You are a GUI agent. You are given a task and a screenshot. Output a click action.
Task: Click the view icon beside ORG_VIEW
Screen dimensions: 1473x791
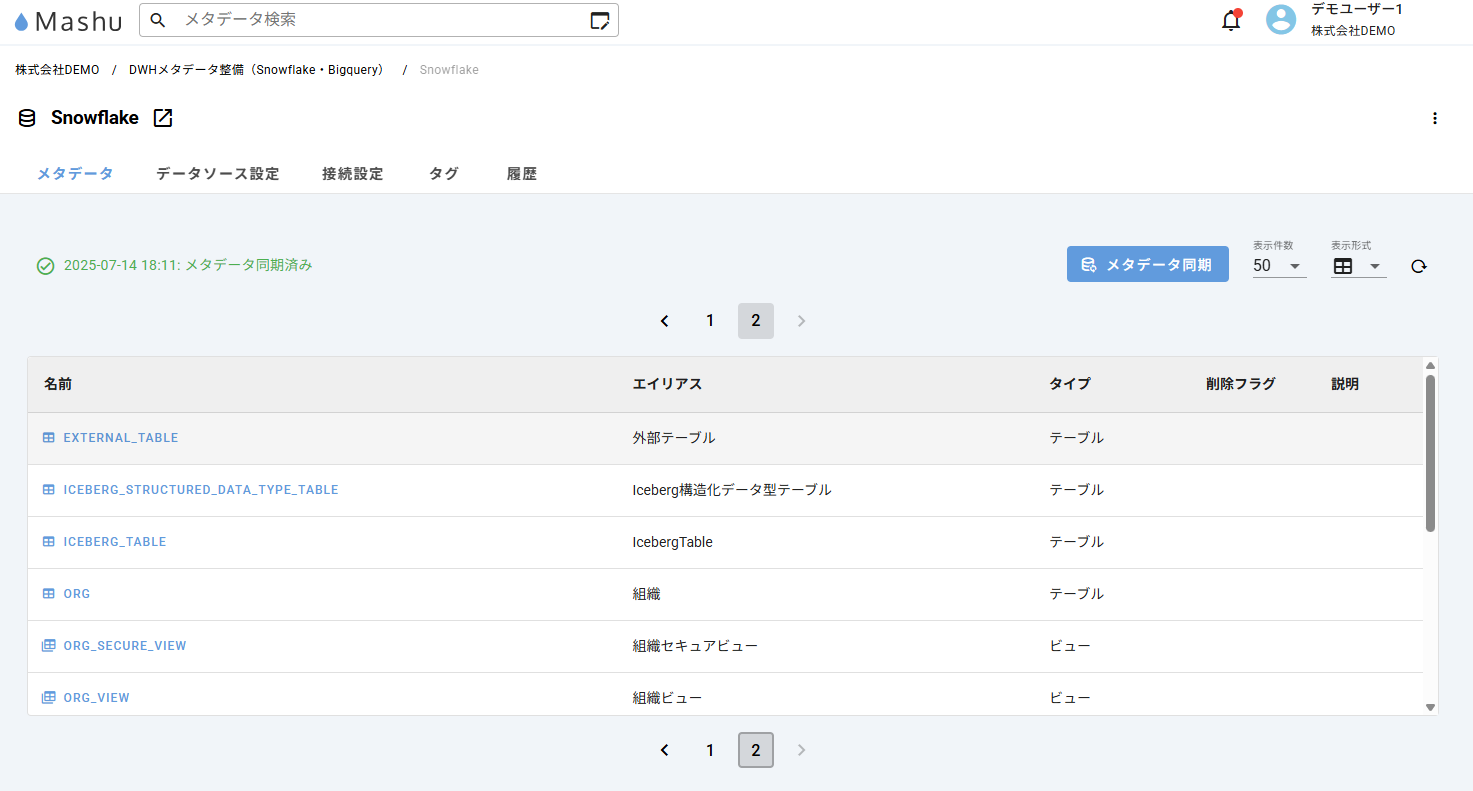(x=48, y=698)
